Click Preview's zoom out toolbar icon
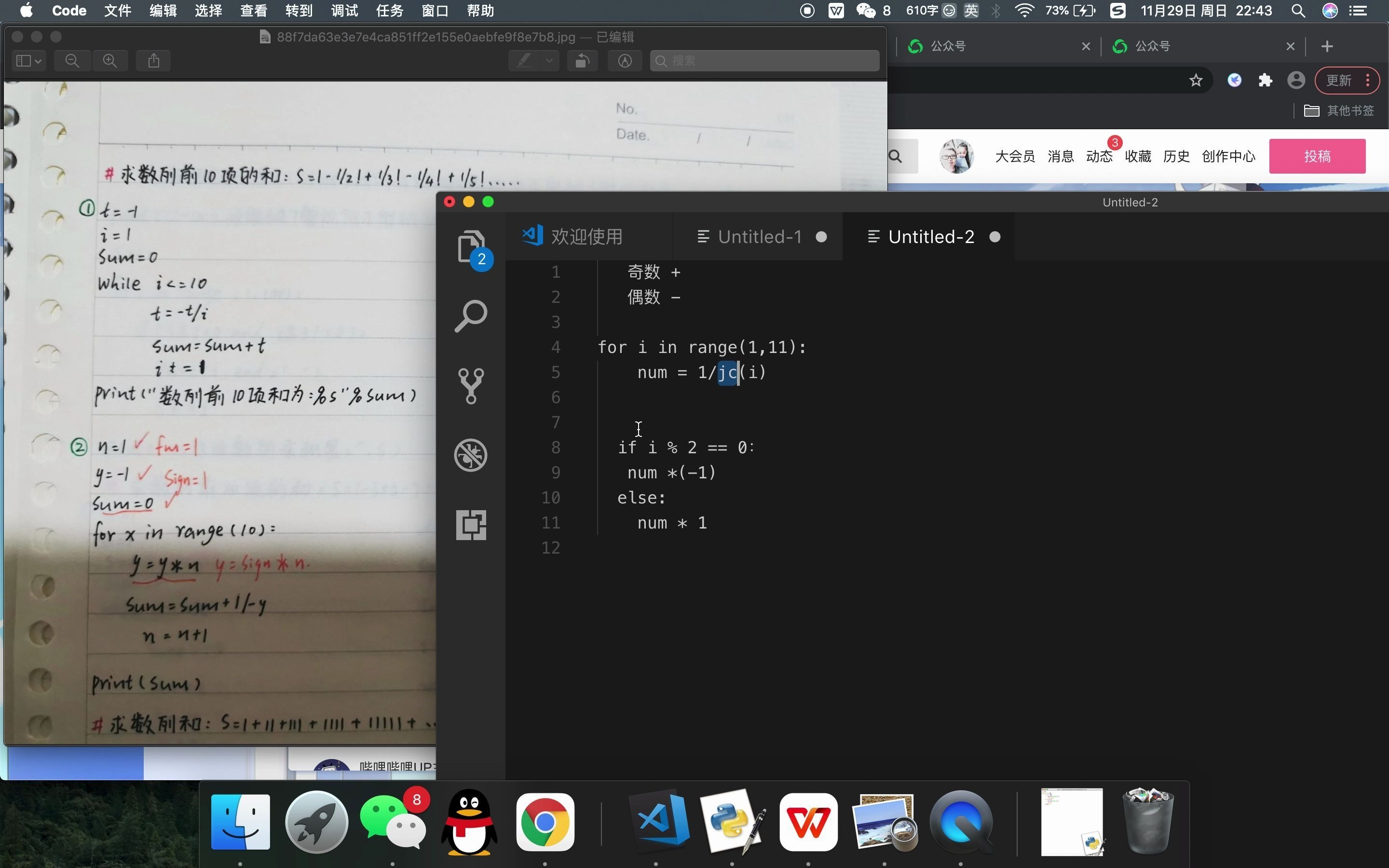 [72, 61]
